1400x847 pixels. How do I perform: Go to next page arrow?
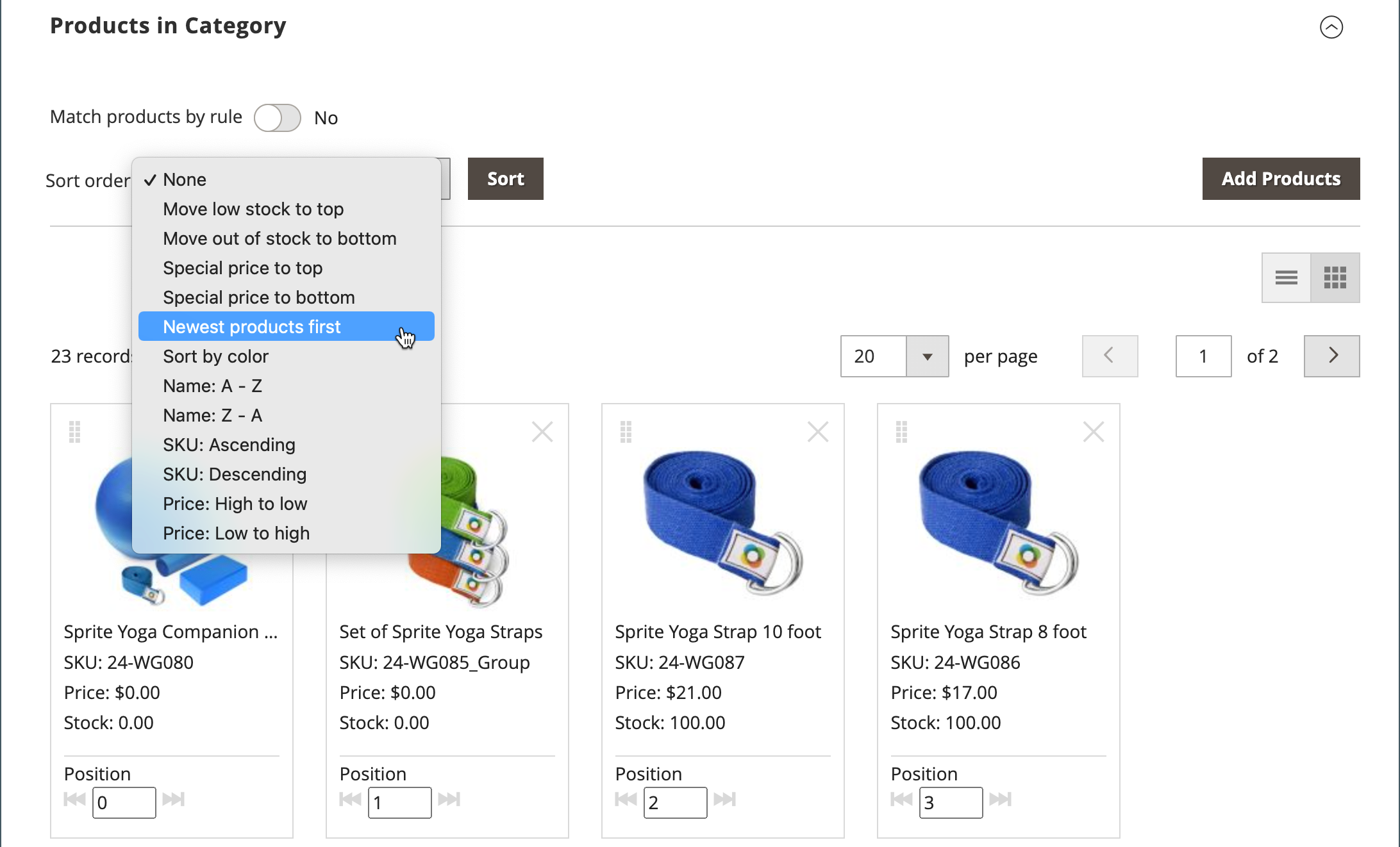click(1331, 356)
